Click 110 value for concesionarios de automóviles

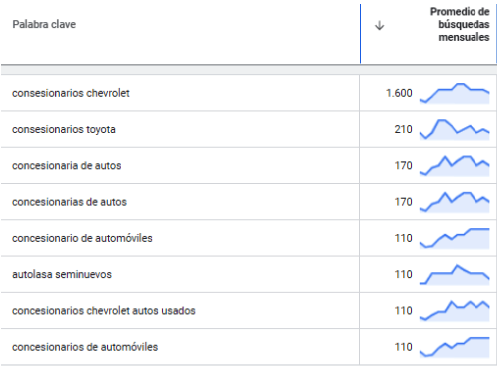pos(403,347)
